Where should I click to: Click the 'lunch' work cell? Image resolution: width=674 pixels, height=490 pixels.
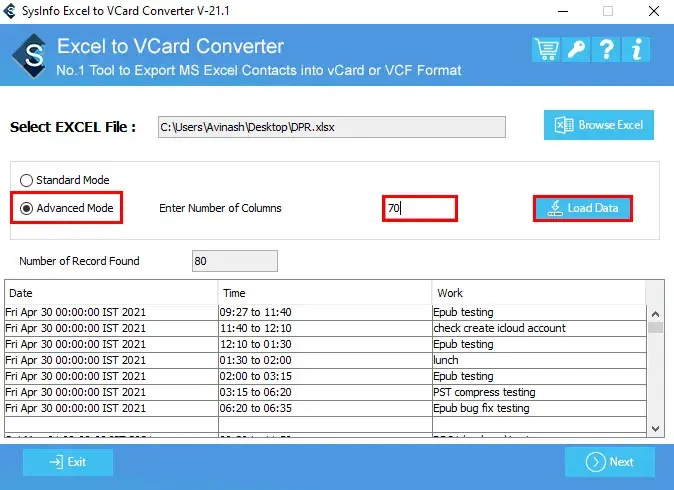[539, 360]
